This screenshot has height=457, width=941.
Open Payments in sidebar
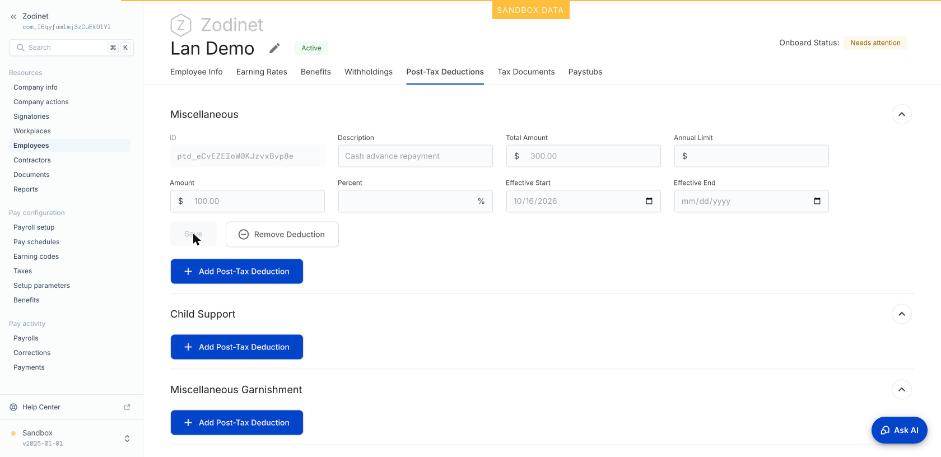(29, 367)
